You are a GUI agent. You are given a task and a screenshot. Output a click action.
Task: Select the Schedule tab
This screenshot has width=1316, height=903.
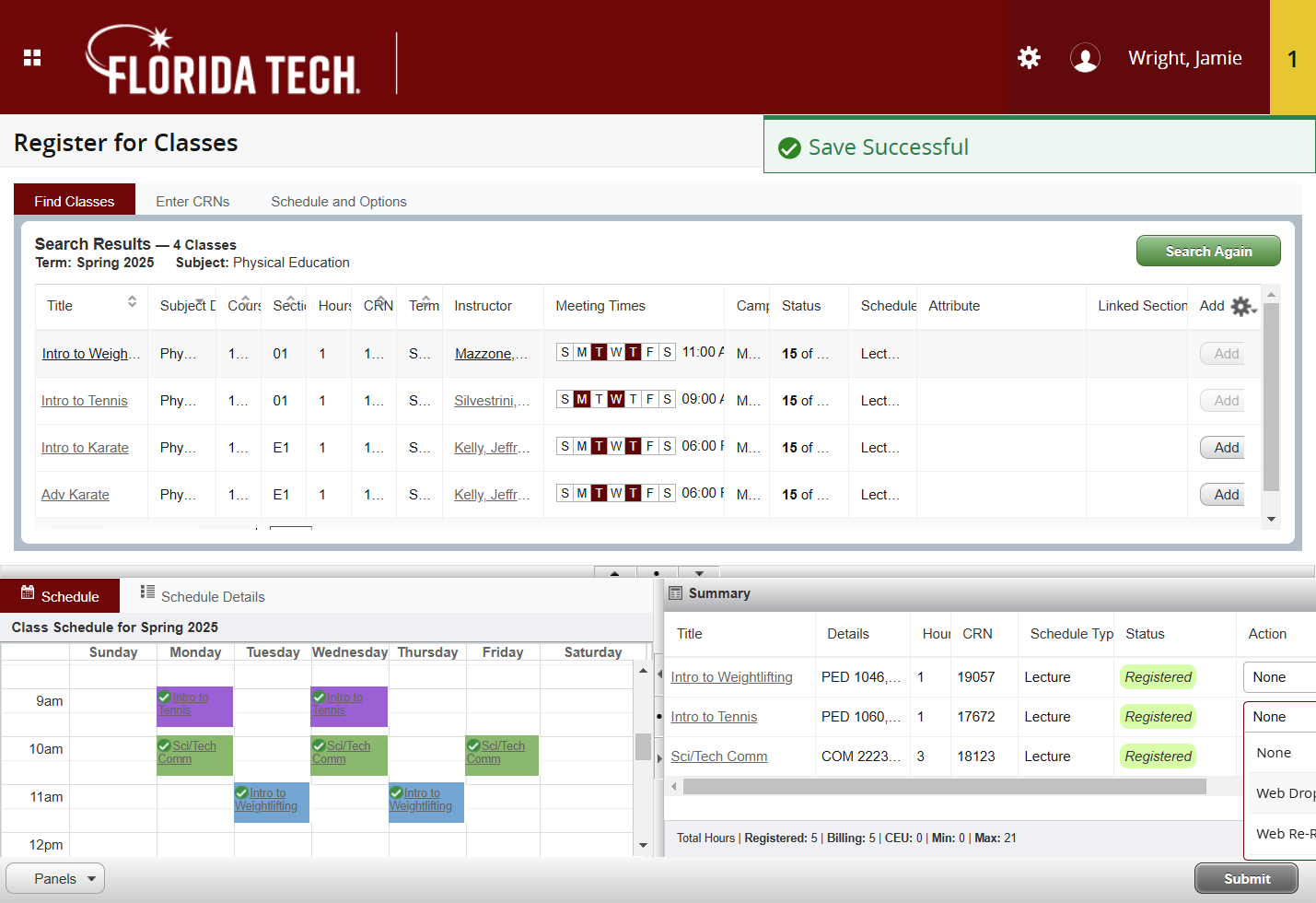(x=60, y=595)
